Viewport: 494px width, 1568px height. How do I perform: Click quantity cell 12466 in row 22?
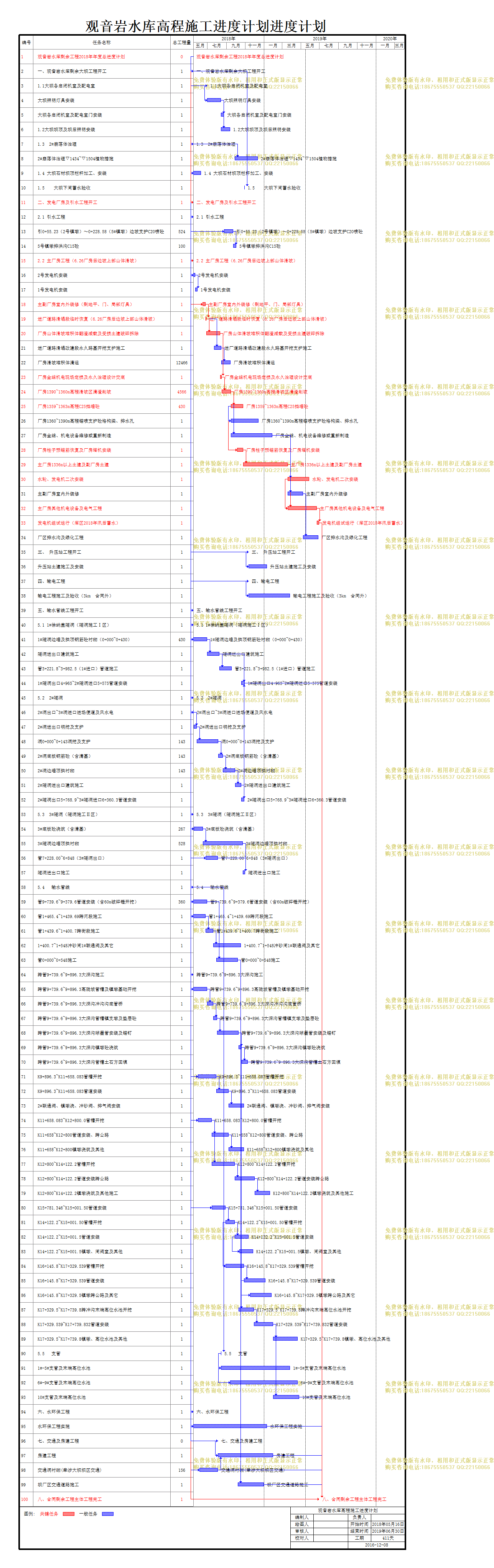(x=181, y=363)
